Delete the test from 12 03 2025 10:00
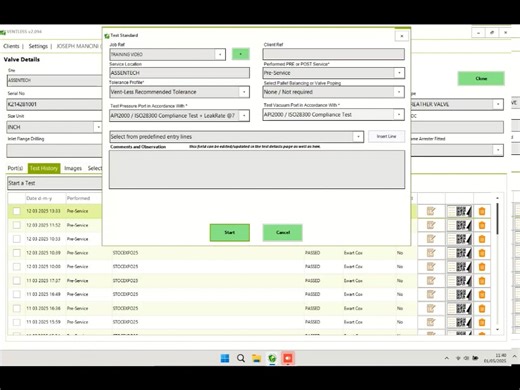The width and height of the screenshot is (520, 390). (x=482, y=267)
